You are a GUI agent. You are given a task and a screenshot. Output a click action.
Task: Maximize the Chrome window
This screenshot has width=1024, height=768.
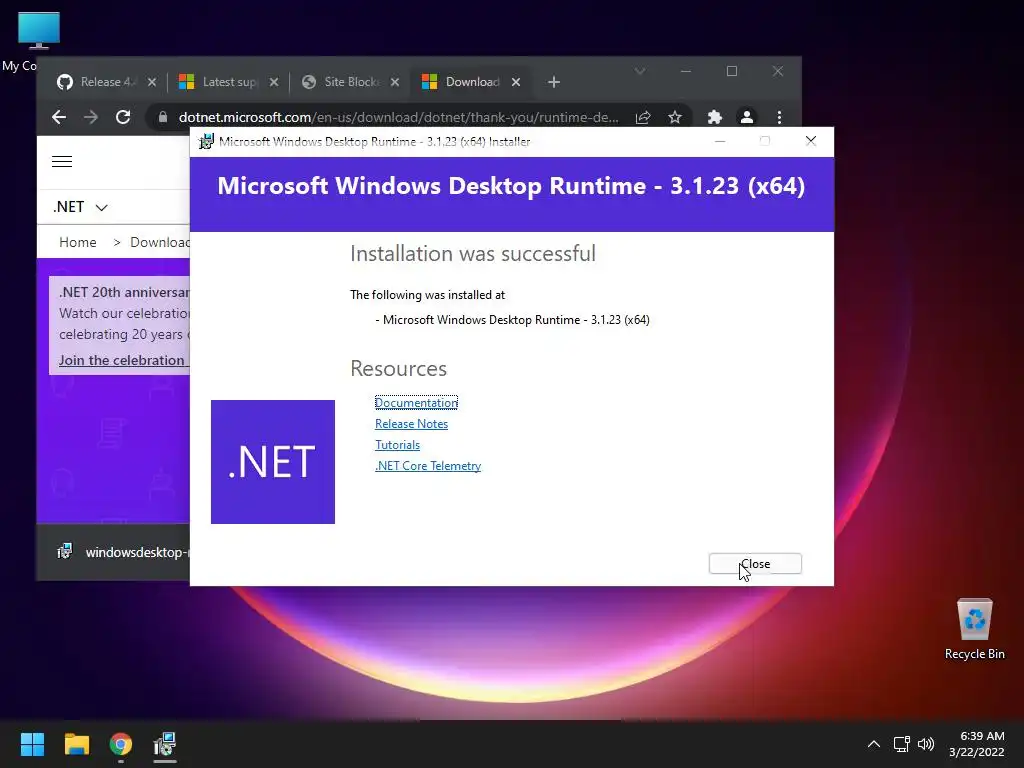click(732, 71)
